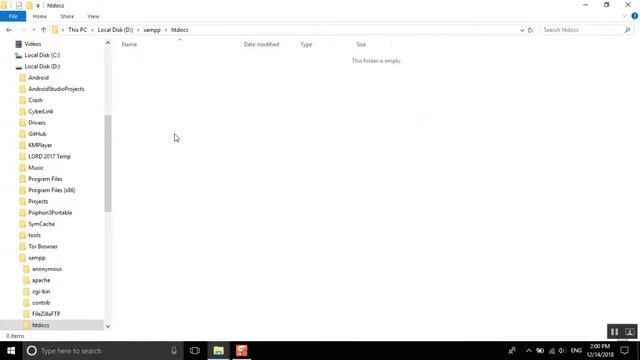The image size is (640, 360).
Task: Select the xampp folder in tree
Action: [x=37, y=258]
